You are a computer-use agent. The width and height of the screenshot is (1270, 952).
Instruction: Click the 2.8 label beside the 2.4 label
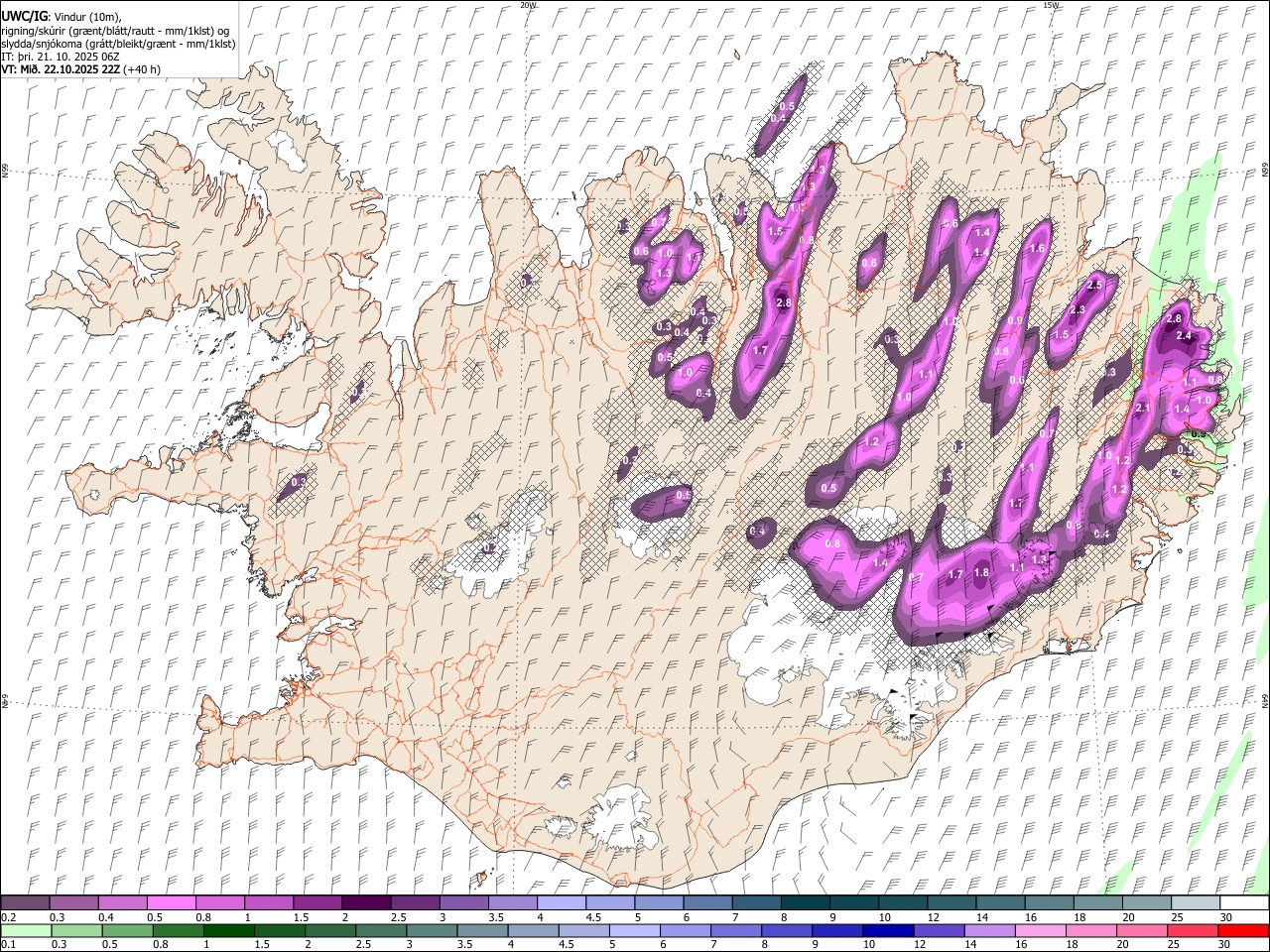point(1175,319)
